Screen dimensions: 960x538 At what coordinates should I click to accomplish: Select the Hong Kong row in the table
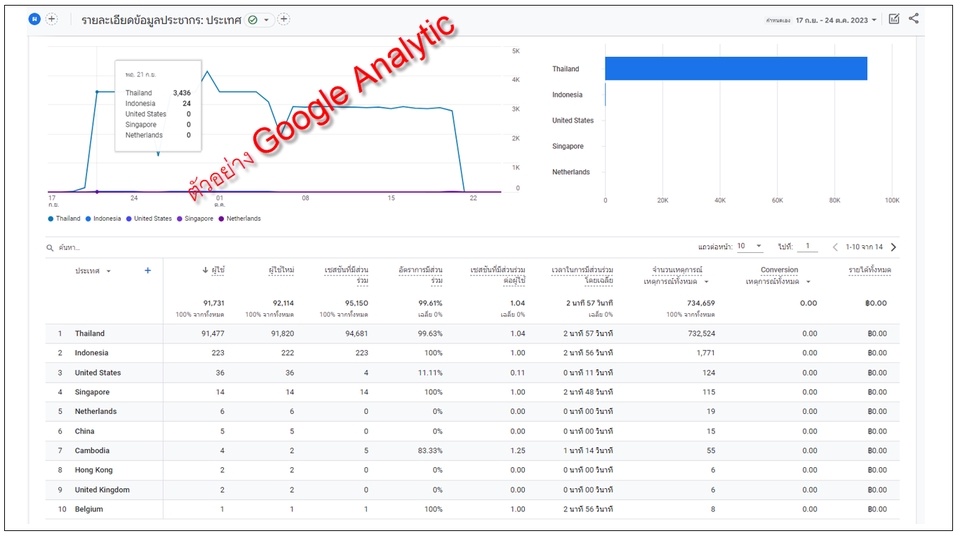pos(472,470)
